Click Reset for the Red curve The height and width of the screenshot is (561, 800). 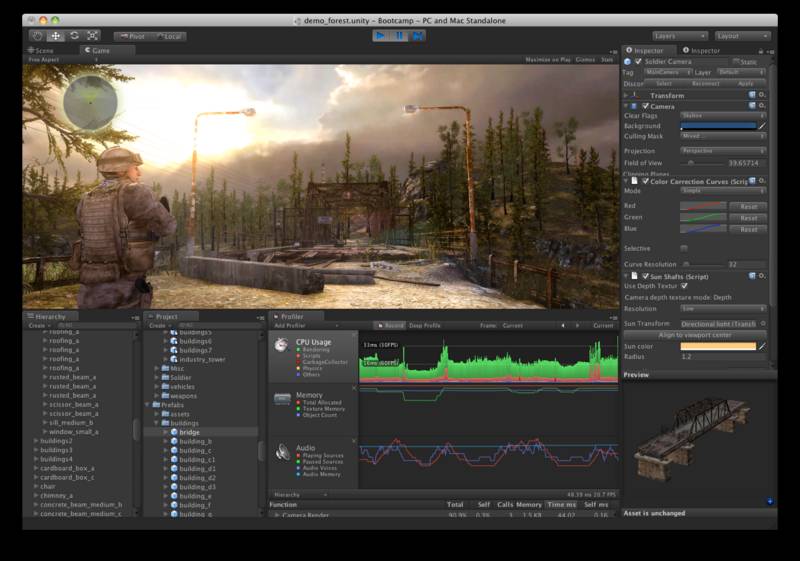(x=748, y=207)
